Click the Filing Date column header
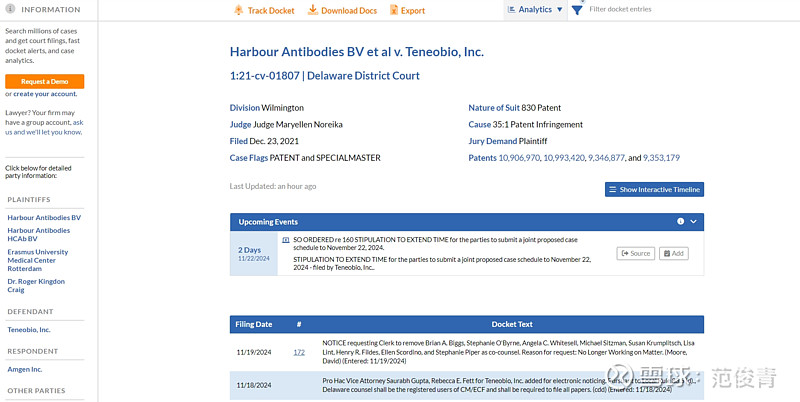The height and width of the screenshot is (402, 800). tap(254, 324)
